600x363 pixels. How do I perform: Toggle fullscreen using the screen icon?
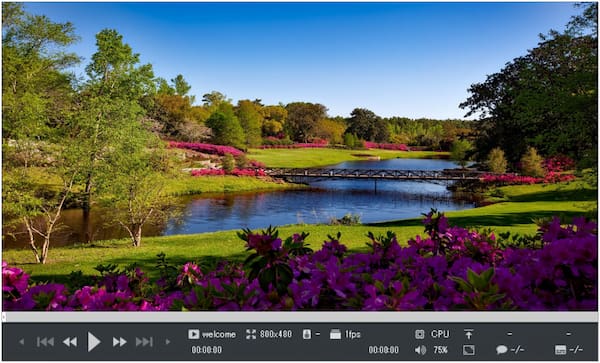469,350
